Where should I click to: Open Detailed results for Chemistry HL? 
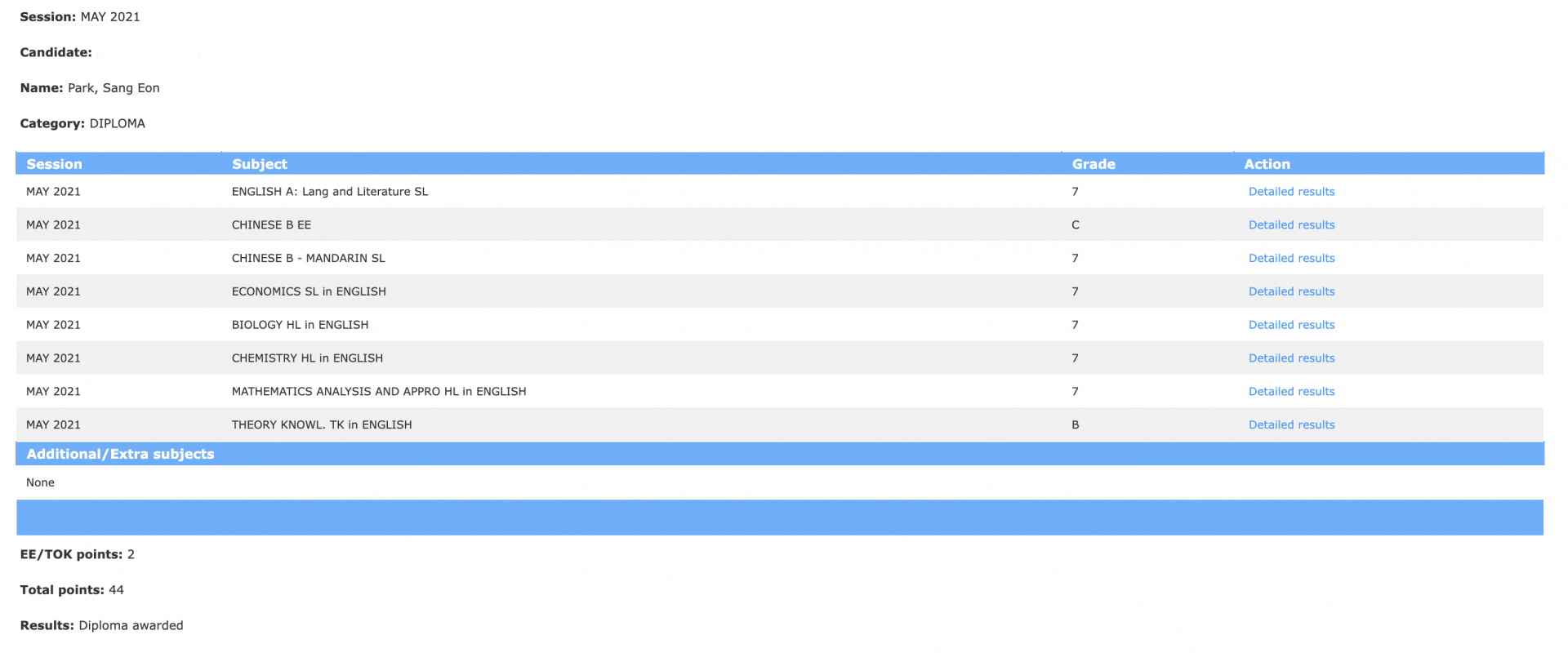click(1291, 358)
